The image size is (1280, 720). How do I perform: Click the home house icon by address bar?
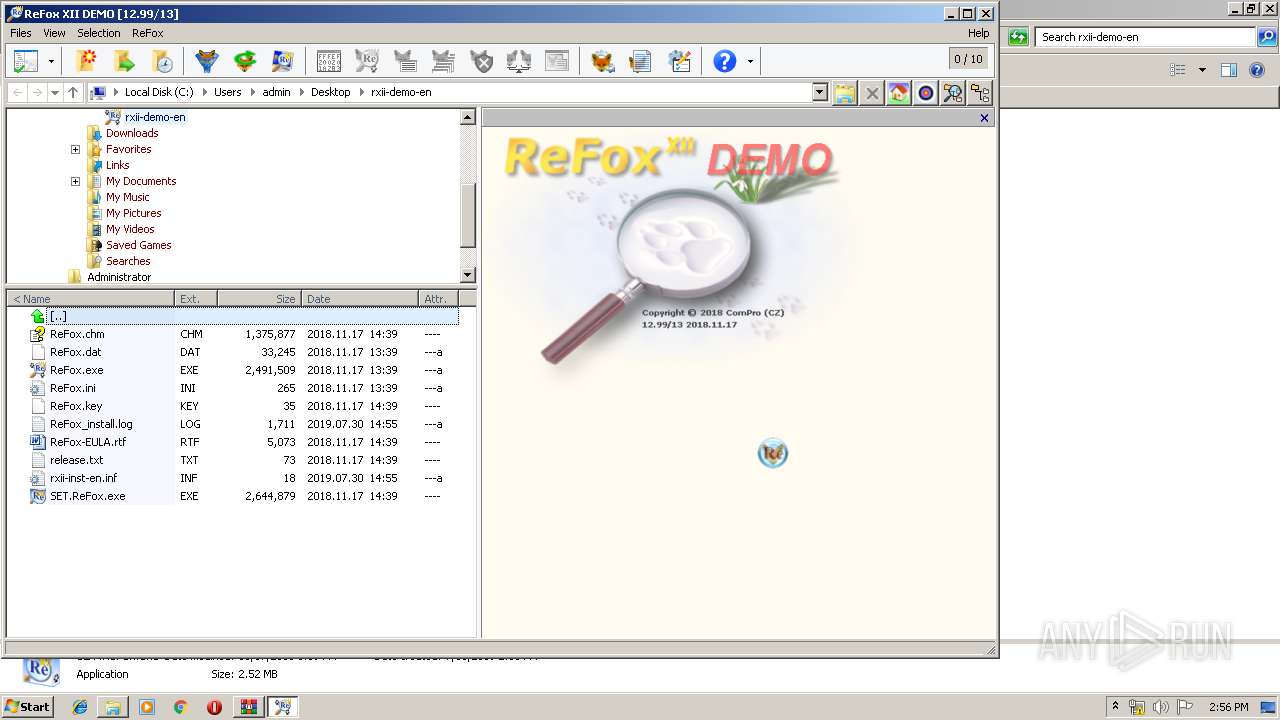tap(899, 93)
